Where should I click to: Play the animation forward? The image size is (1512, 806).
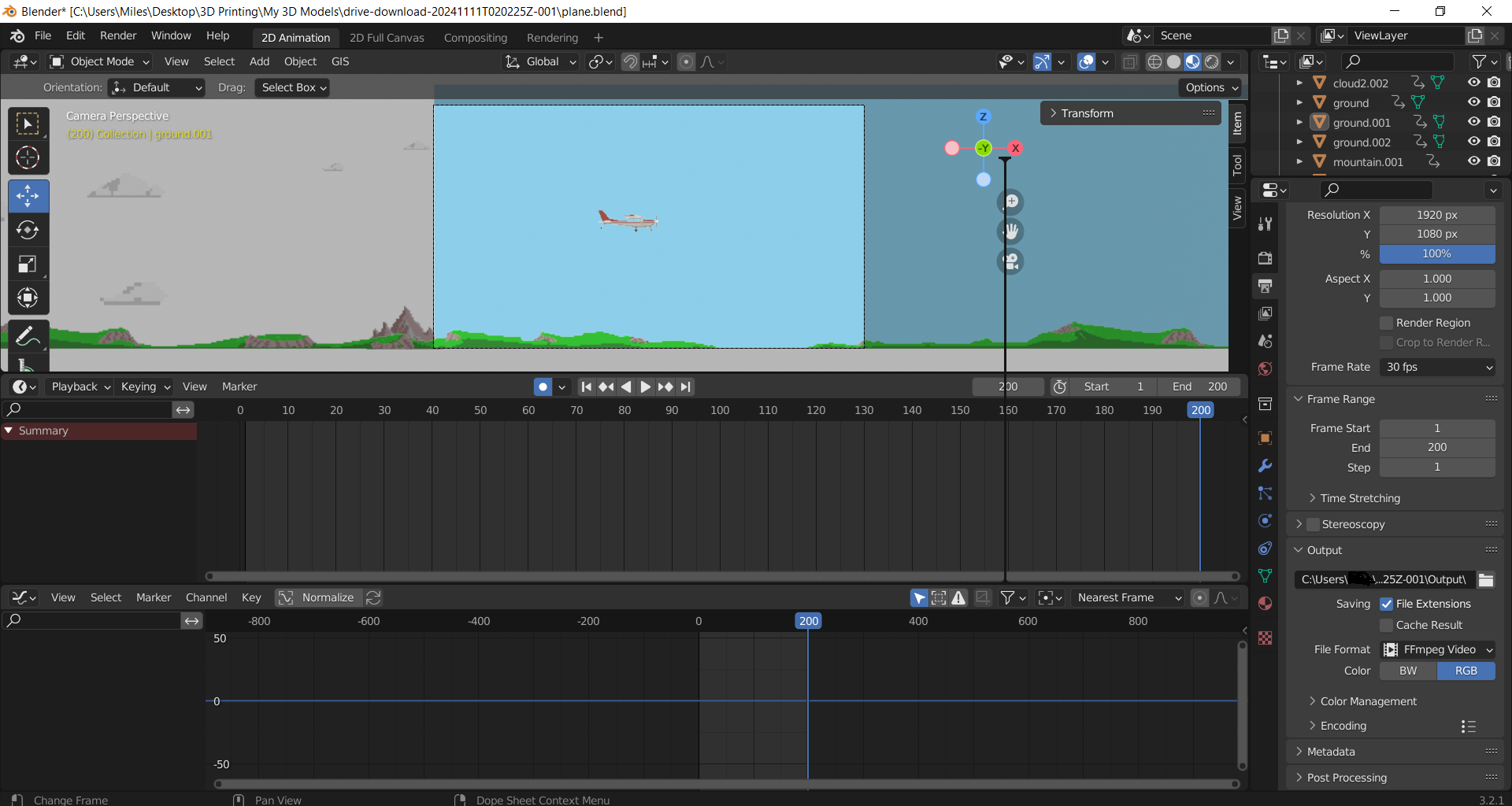click(x=645, y=386)
